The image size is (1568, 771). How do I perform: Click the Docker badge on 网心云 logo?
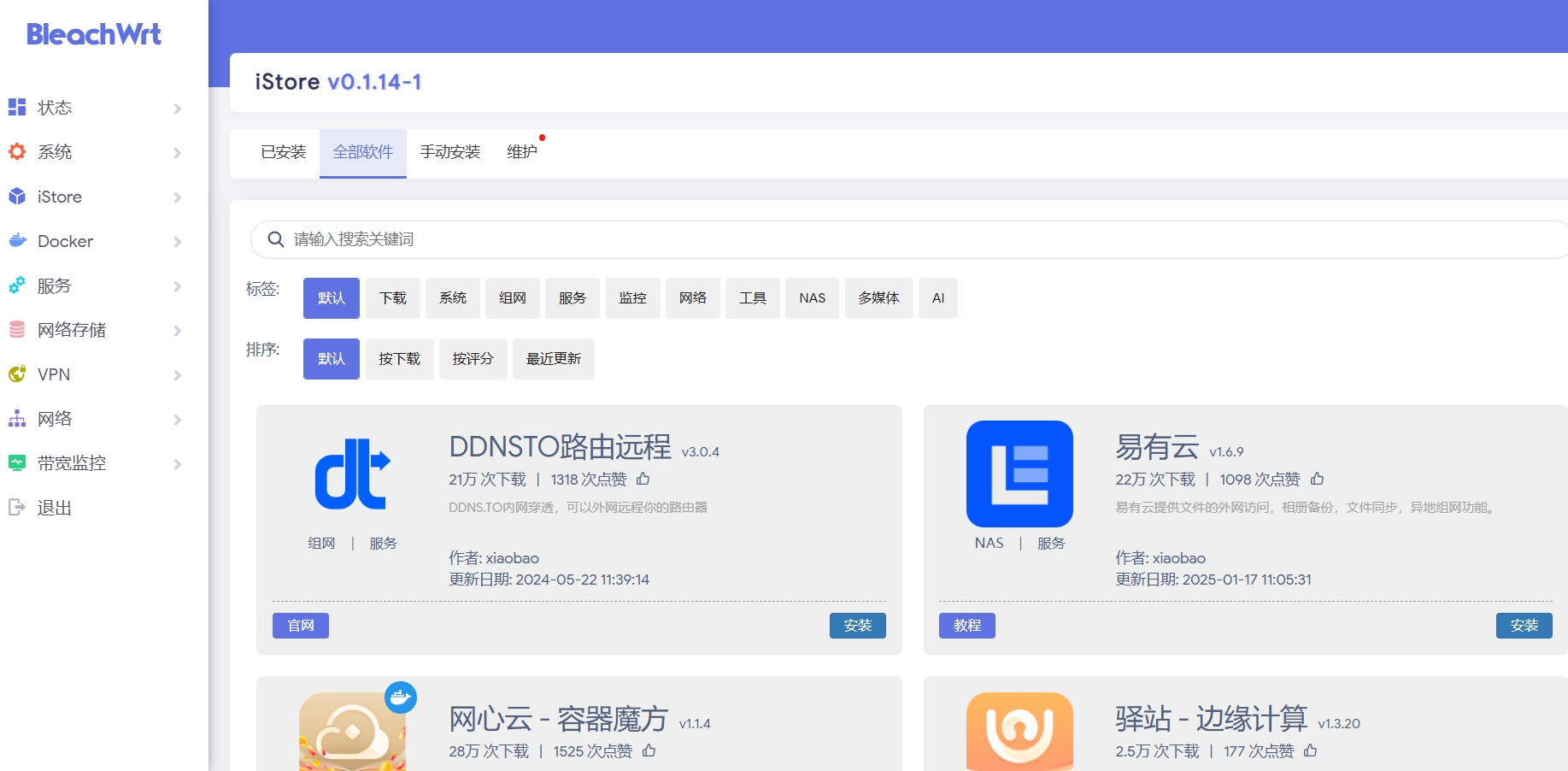[401, 697]
